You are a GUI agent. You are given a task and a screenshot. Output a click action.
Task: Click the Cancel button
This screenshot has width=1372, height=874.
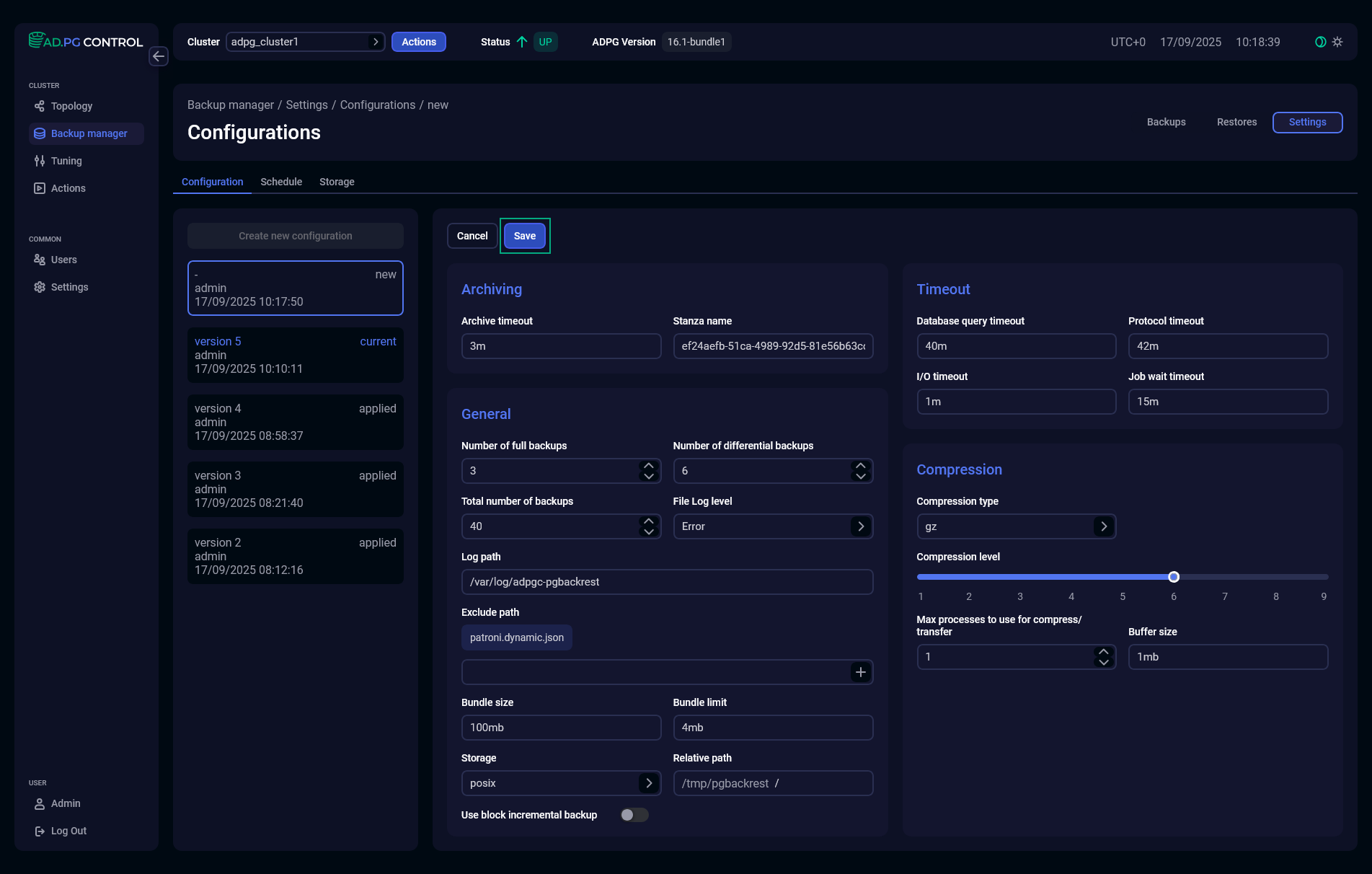click(x=472, y=236)
